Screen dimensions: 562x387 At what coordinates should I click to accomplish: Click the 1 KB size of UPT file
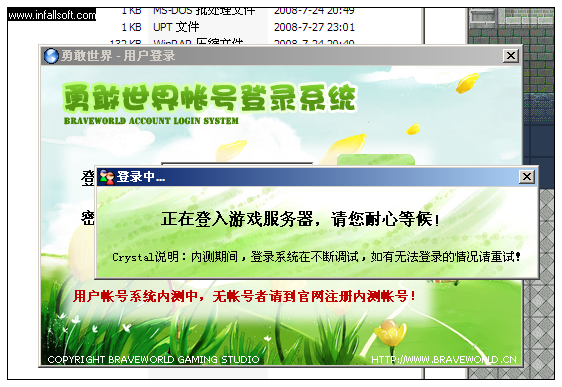(132, 27)
